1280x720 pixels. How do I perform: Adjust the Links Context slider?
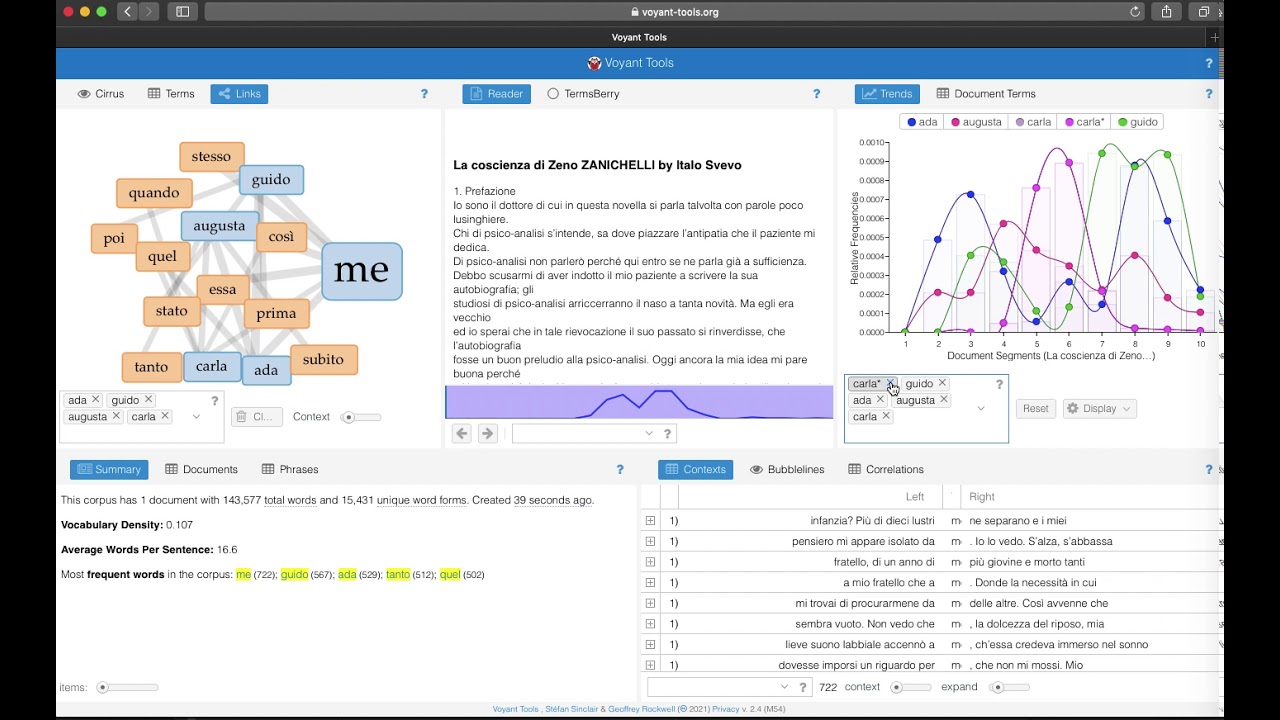tap(360, 417)
